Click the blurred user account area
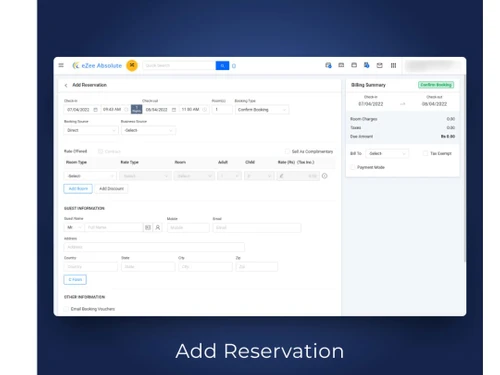This screenshot has height=375, width=500. pos(433,66)
